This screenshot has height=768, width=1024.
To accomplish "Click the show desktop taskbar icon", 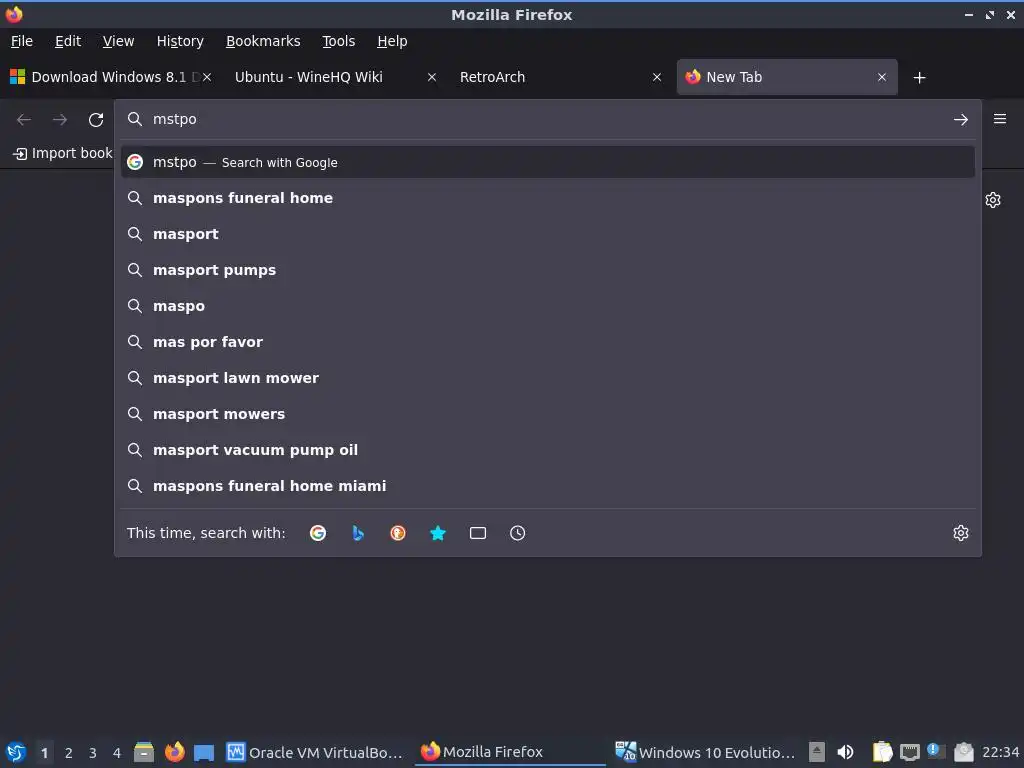I will pyautogui.click(x=204, y=753).
